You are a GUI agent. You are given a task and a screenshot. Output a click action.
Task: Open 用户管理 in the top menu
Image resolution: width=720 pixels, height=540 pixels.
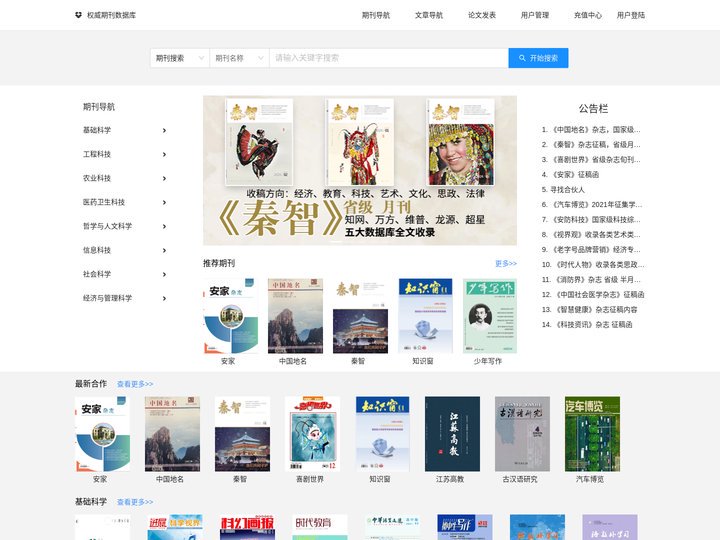[535, 15]
